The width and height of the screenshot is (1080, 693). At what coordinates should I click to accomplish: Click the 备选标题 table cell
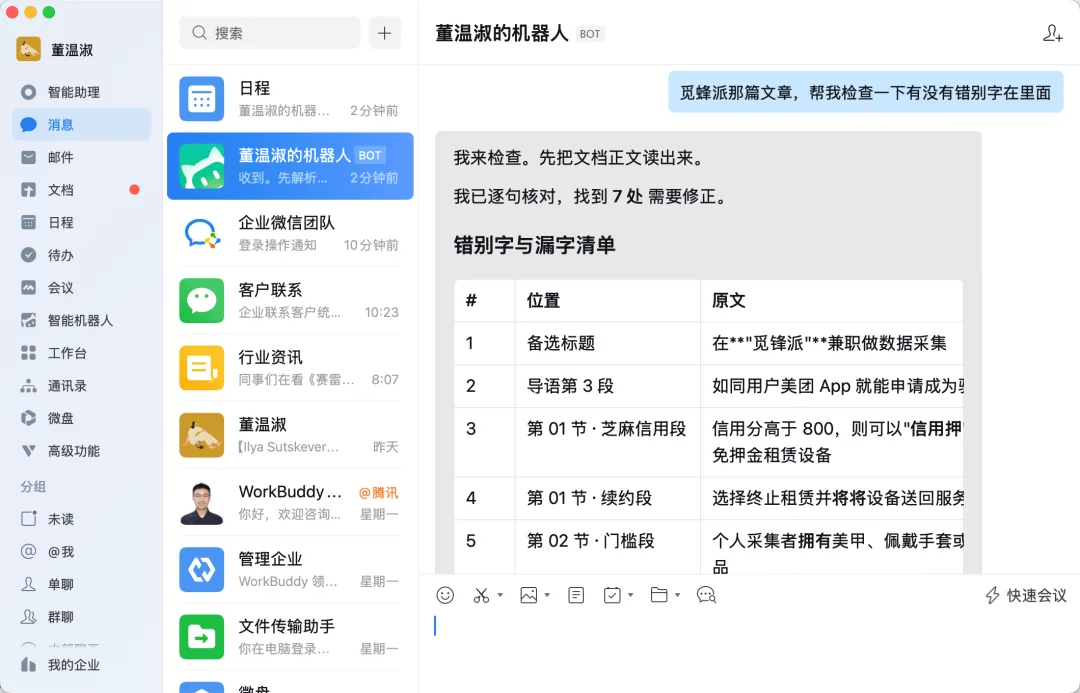(x=608, y=343)
